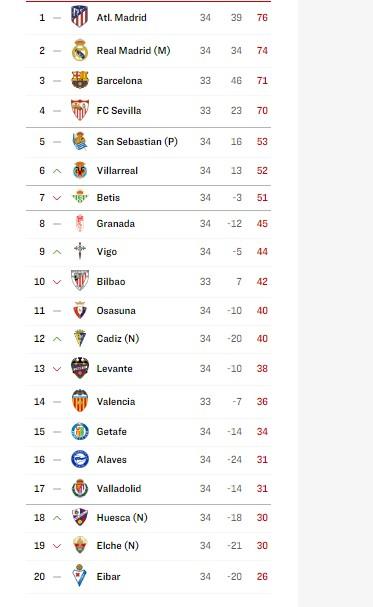Open the San Sebastian (P) team link
This screenshot has width=373, height=607.
pyautogui.click(x=137, y=142)
